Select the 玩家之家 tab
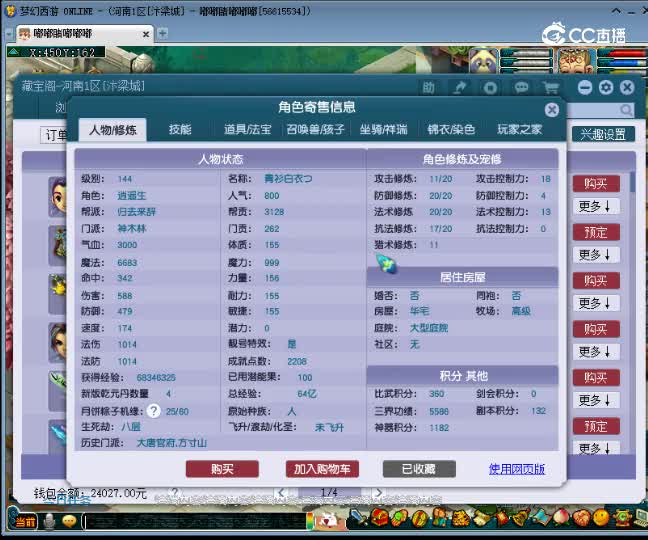648x540 pixels. (x=519, y=130)
